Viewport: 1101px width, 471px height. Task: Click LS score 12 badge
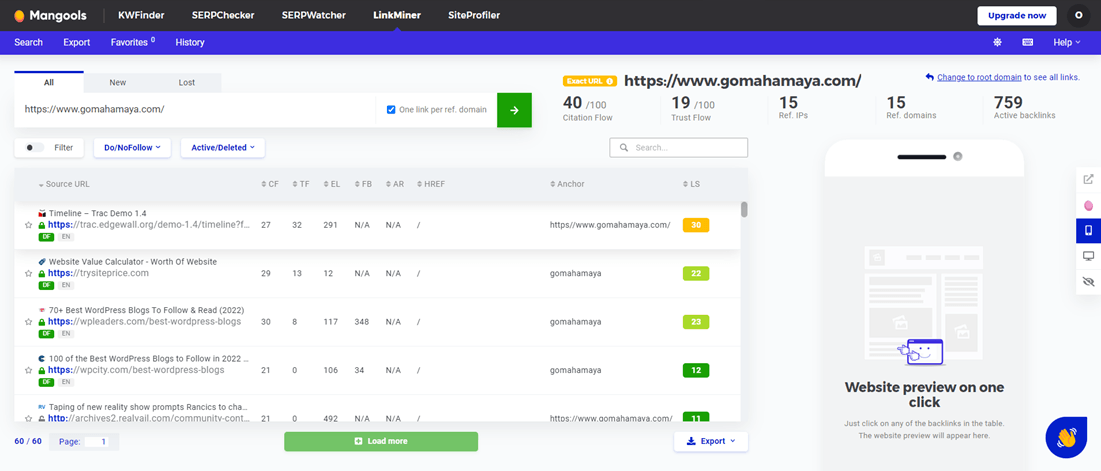click(x=696, y=370)
